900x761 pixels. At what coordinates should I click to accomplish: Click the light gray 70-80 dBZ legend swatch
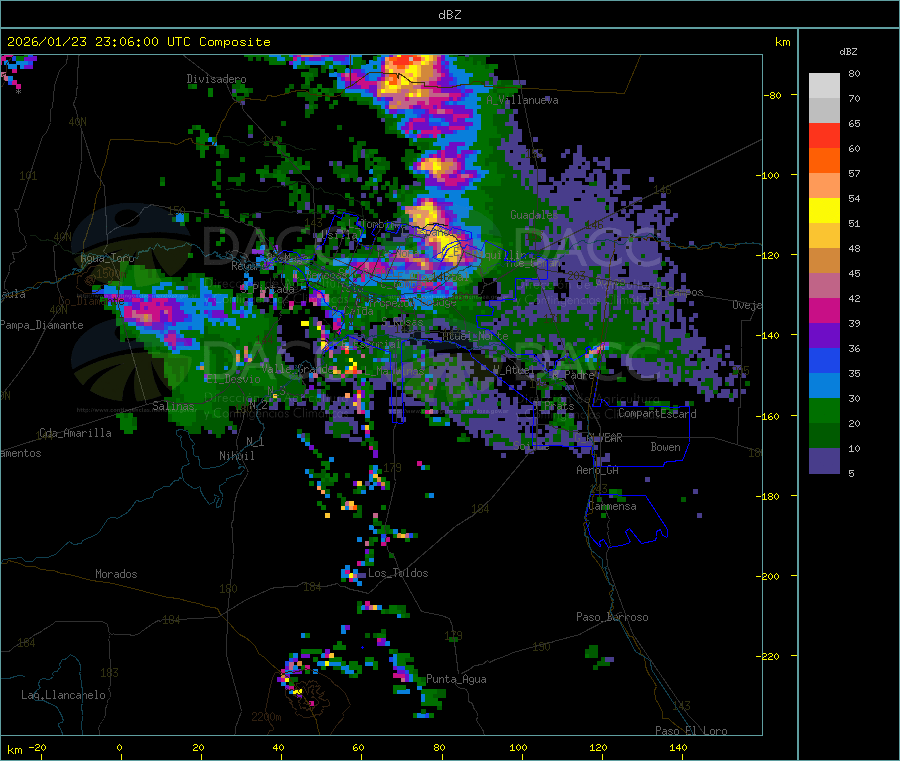click(x=824, y=86)
